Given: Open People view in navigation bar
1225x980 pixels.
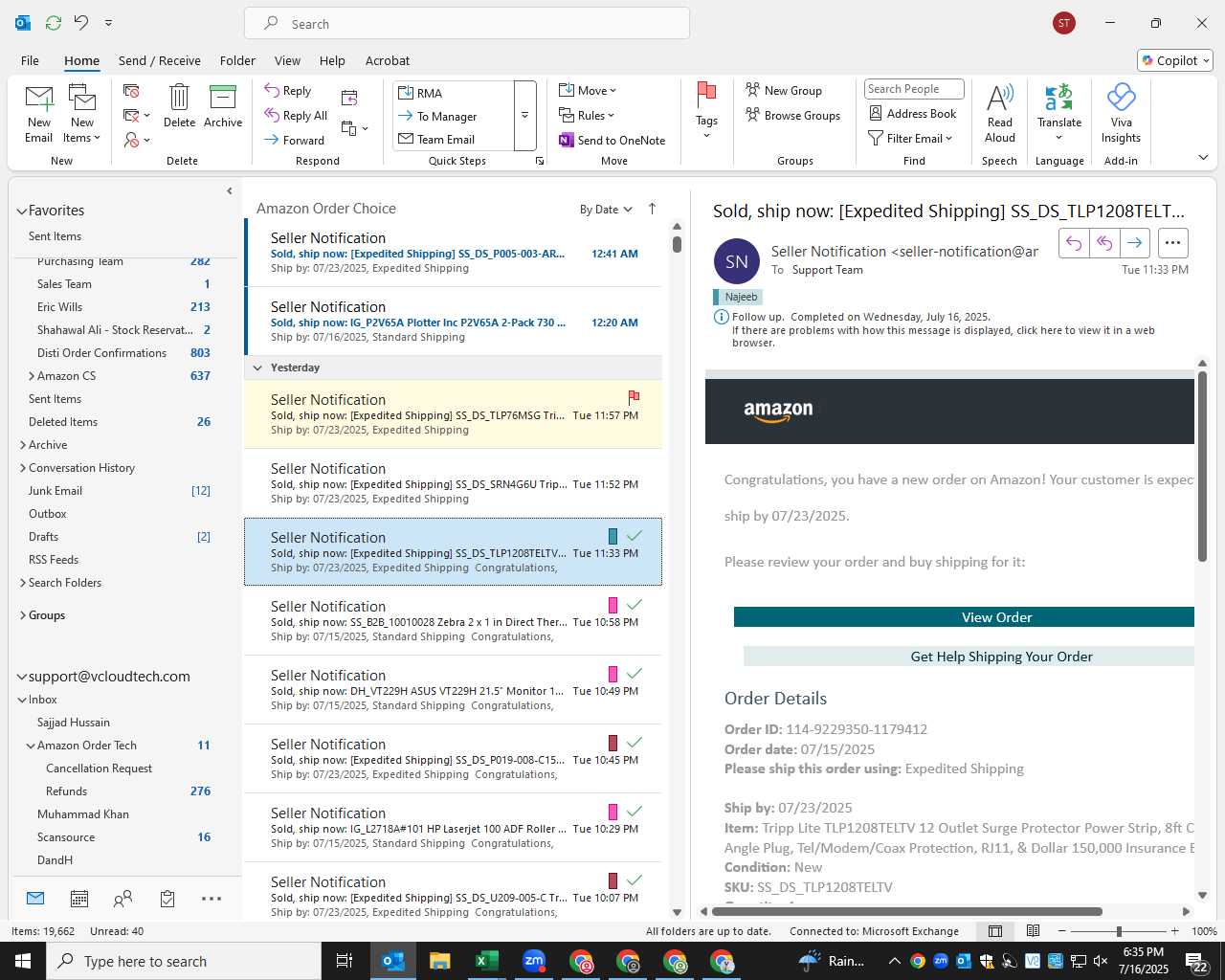Looking at the screenshot, I should click(x=122, y=899).
